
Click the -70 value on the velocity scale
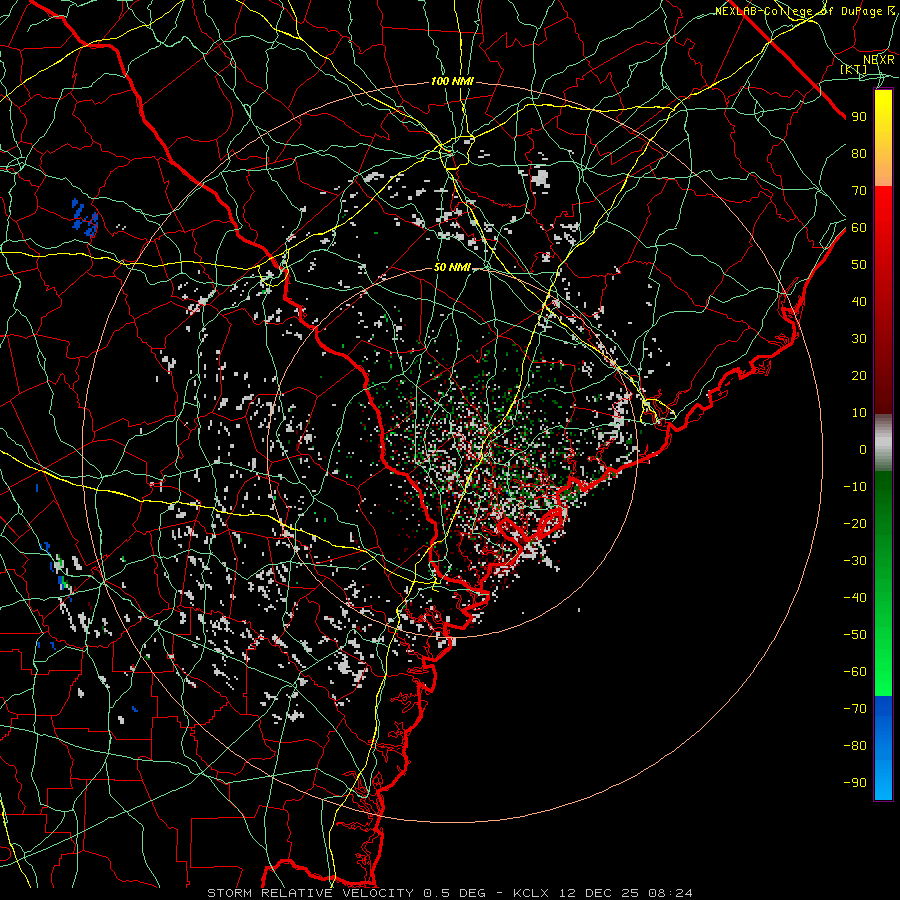click(855, 709)
